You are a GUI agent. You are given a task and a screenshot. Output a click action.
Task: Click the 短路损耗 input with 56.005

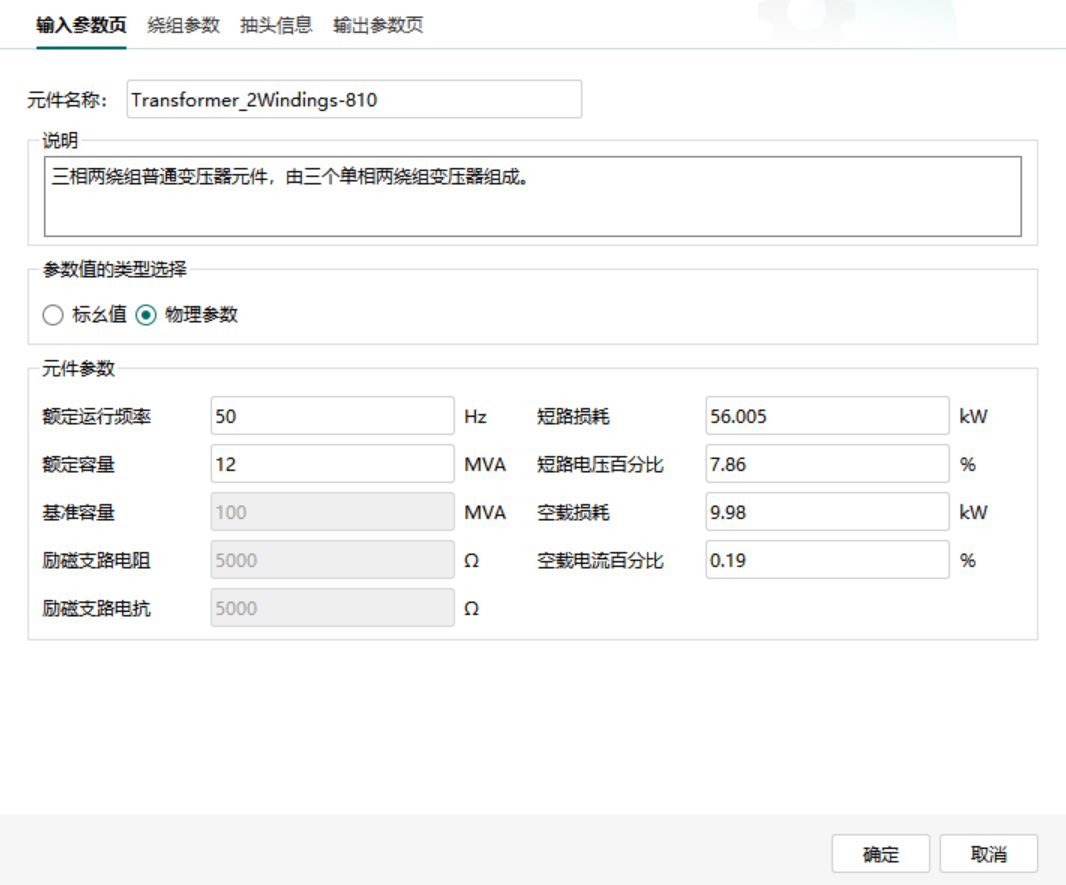coord(826,416)
